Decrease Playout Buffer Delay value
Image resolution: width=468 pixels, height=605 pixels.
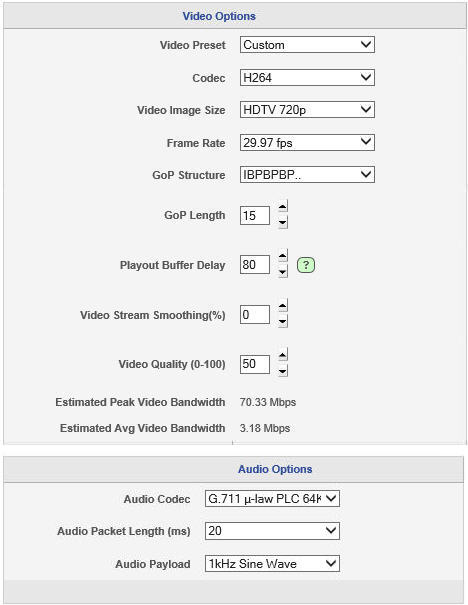click(x=283, y=272)
